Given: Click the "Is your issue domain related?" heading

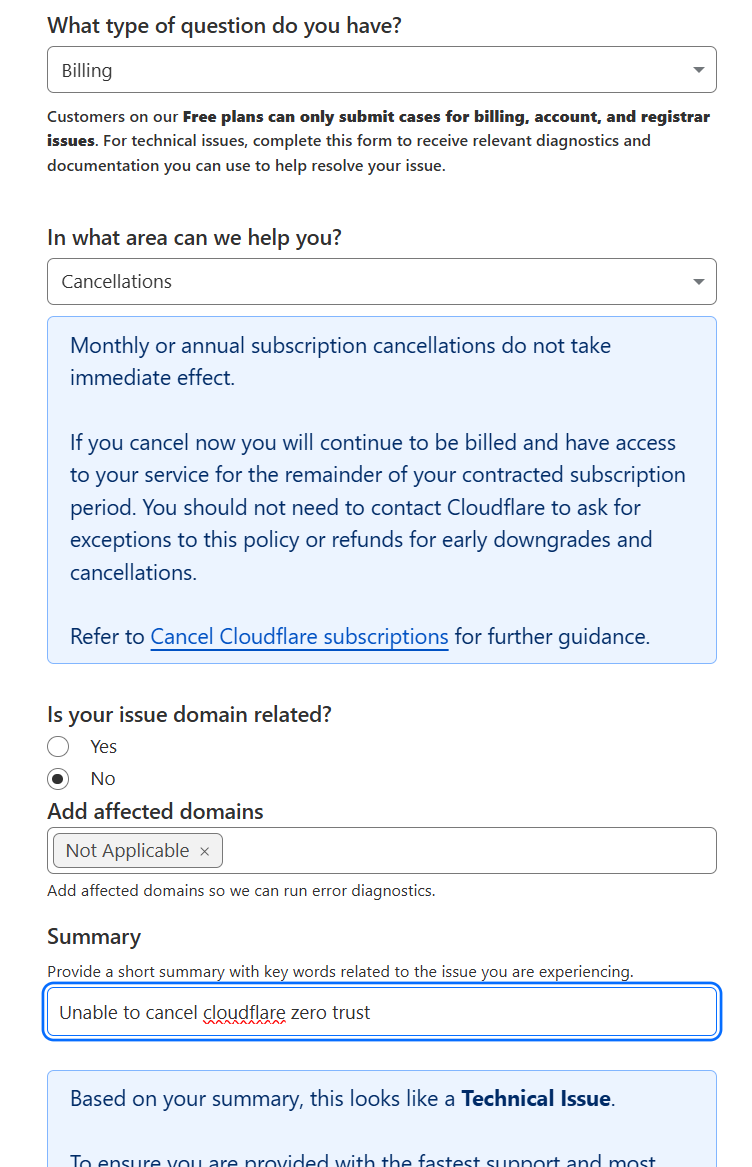Looking at the screenshot, I should tap(189, 715).
